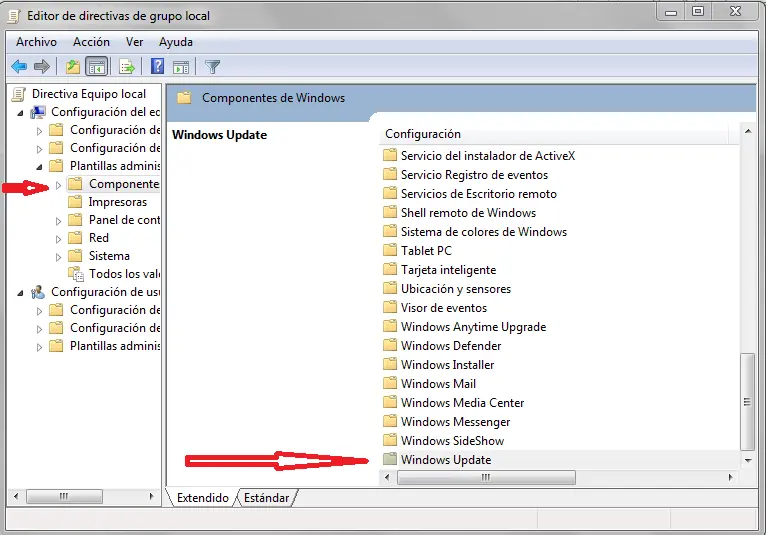Click the list scrollbar down arrow
The width and height of the screenshot is (766, 535).
tap(748, 460)
